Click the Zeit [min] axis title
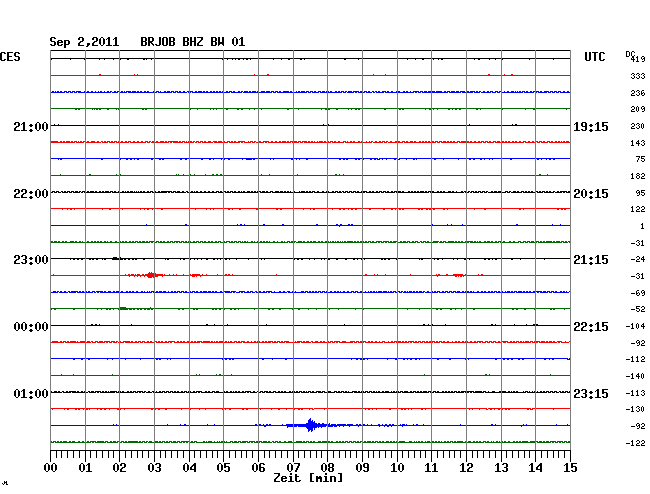 [308, 478]
